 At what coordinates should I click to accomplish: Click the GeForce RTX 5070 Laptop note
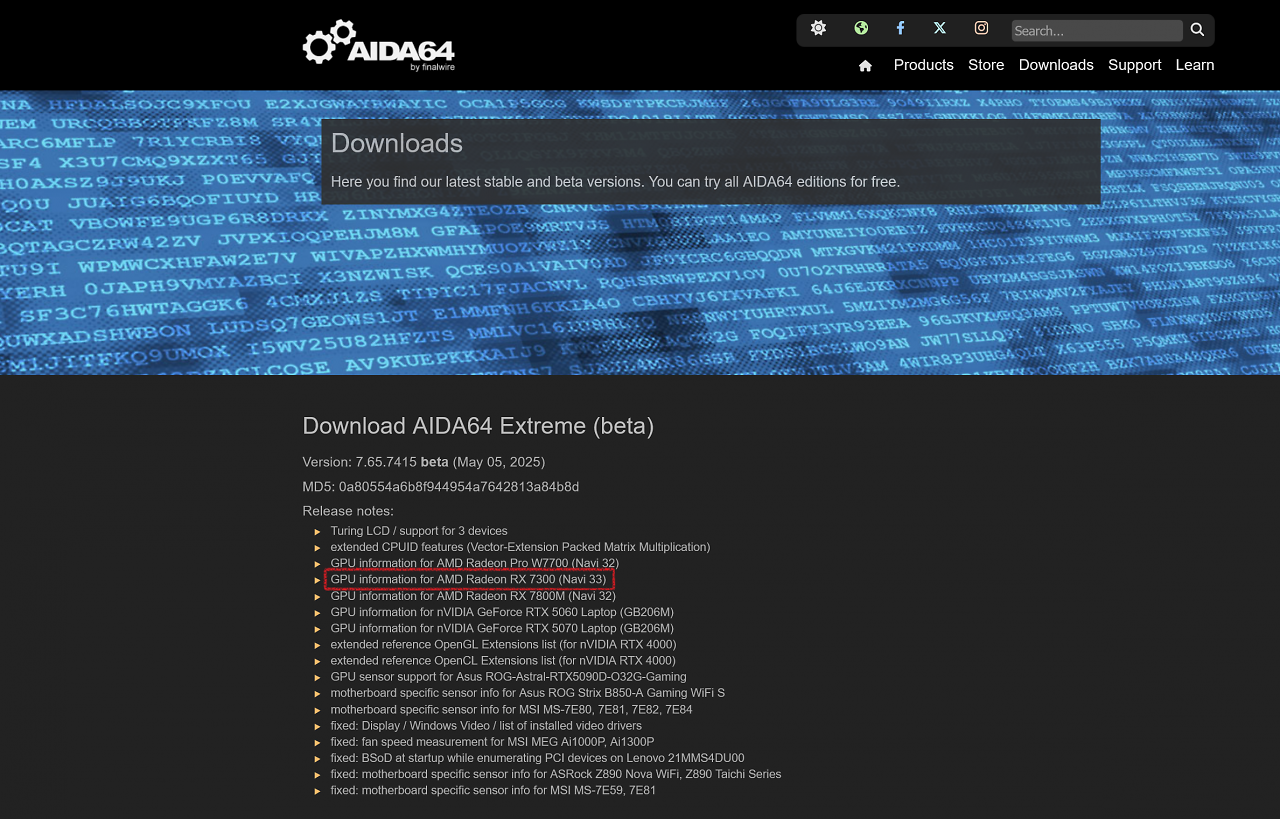[502, 628]
